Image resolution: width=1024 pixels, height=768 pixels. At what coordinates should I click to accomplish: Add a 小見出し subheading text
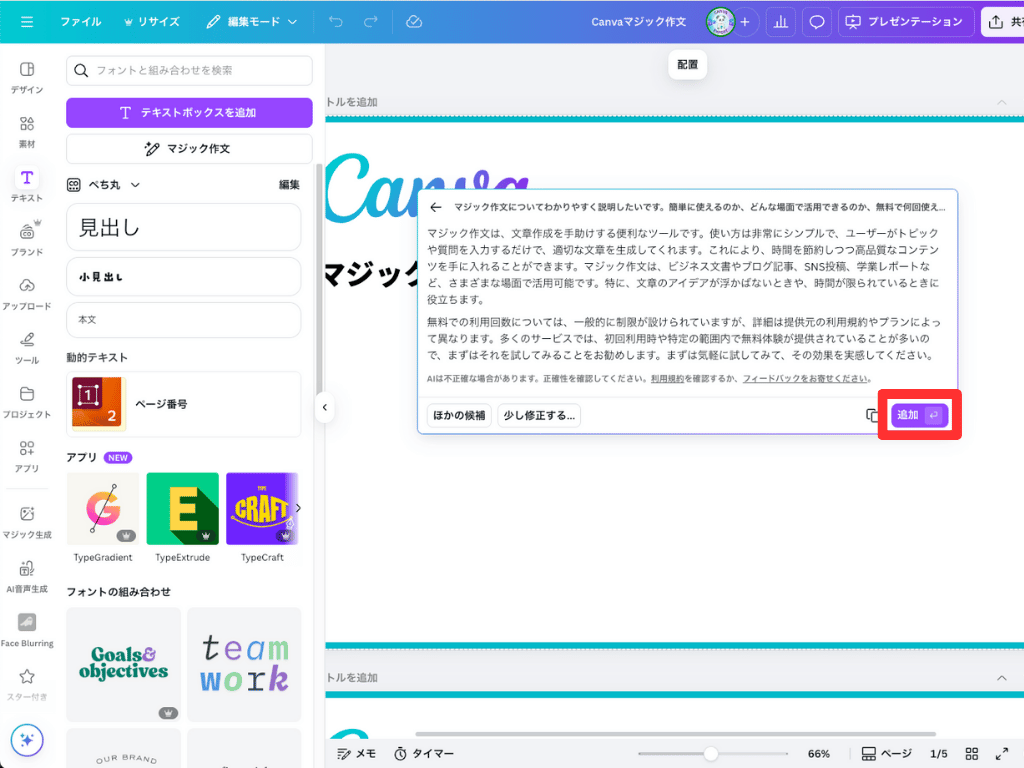(x=184, y=277)
